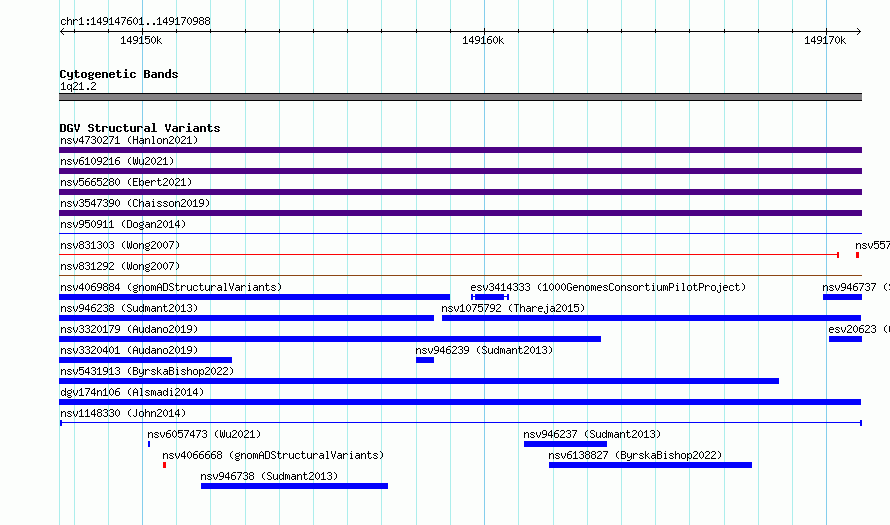Click the blue bar of nsv6138827

tap(650, 465)
